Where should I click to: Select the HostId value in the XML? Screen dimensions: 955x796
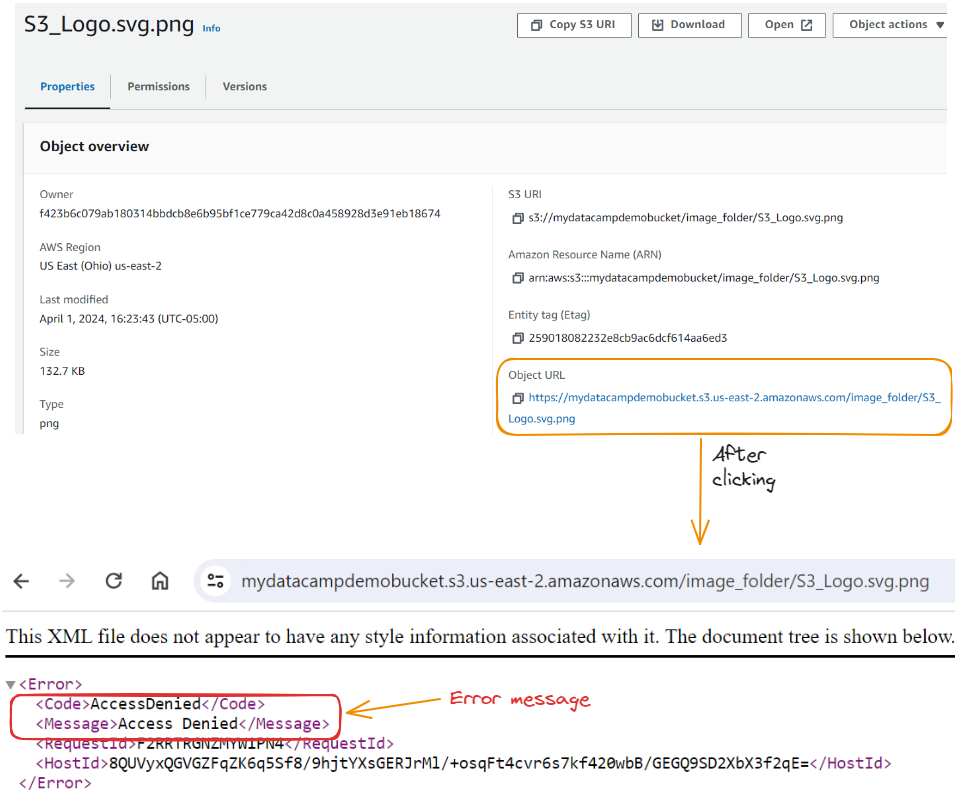[x=459, y=763]
